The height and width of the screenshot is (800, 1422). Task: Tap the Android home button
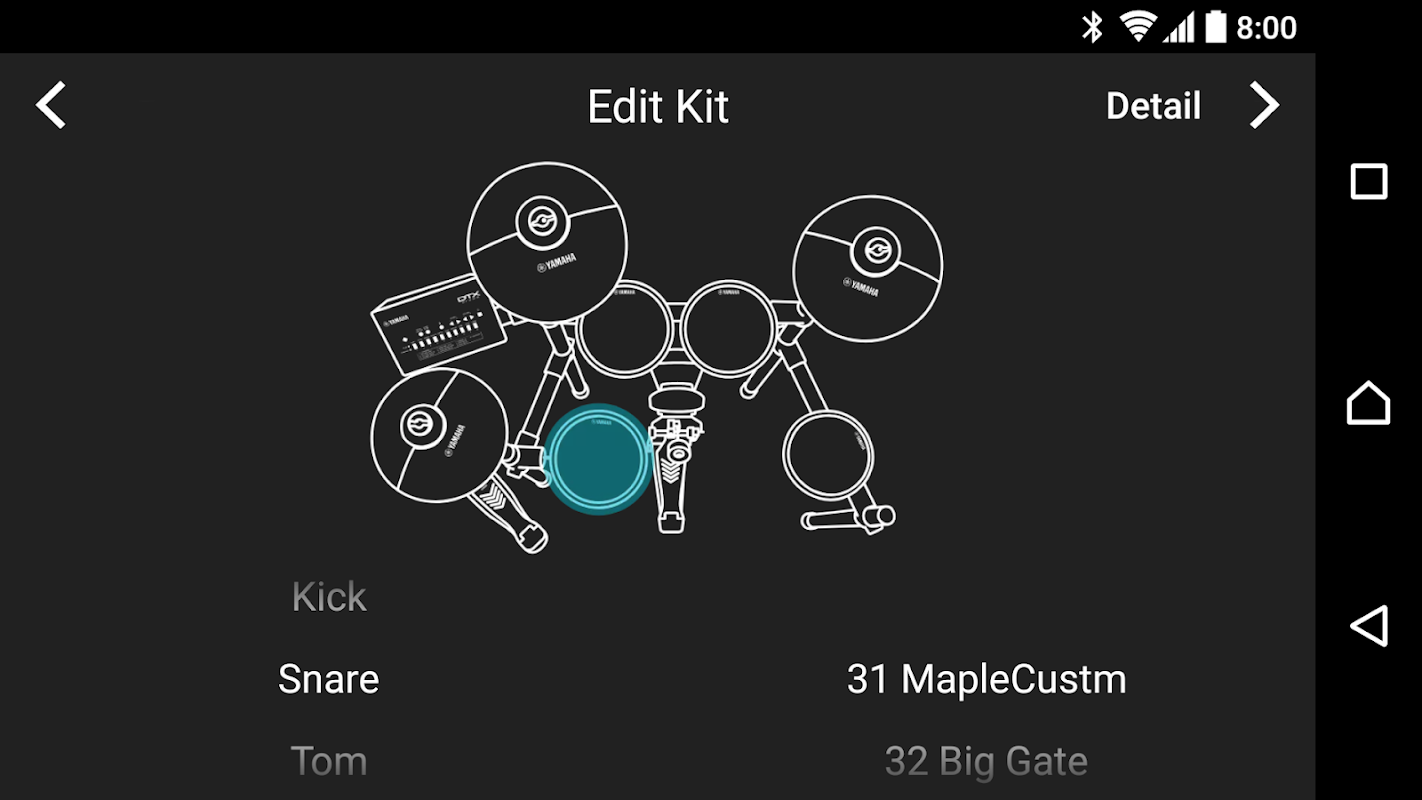(1369, 403)
